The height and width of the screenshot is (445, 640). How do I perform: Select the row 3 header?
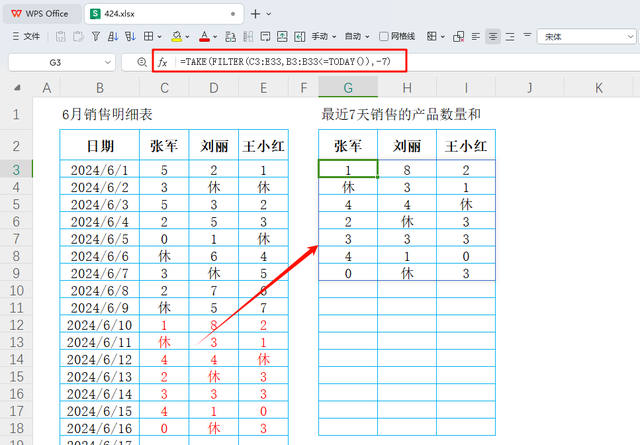point(16,169)
